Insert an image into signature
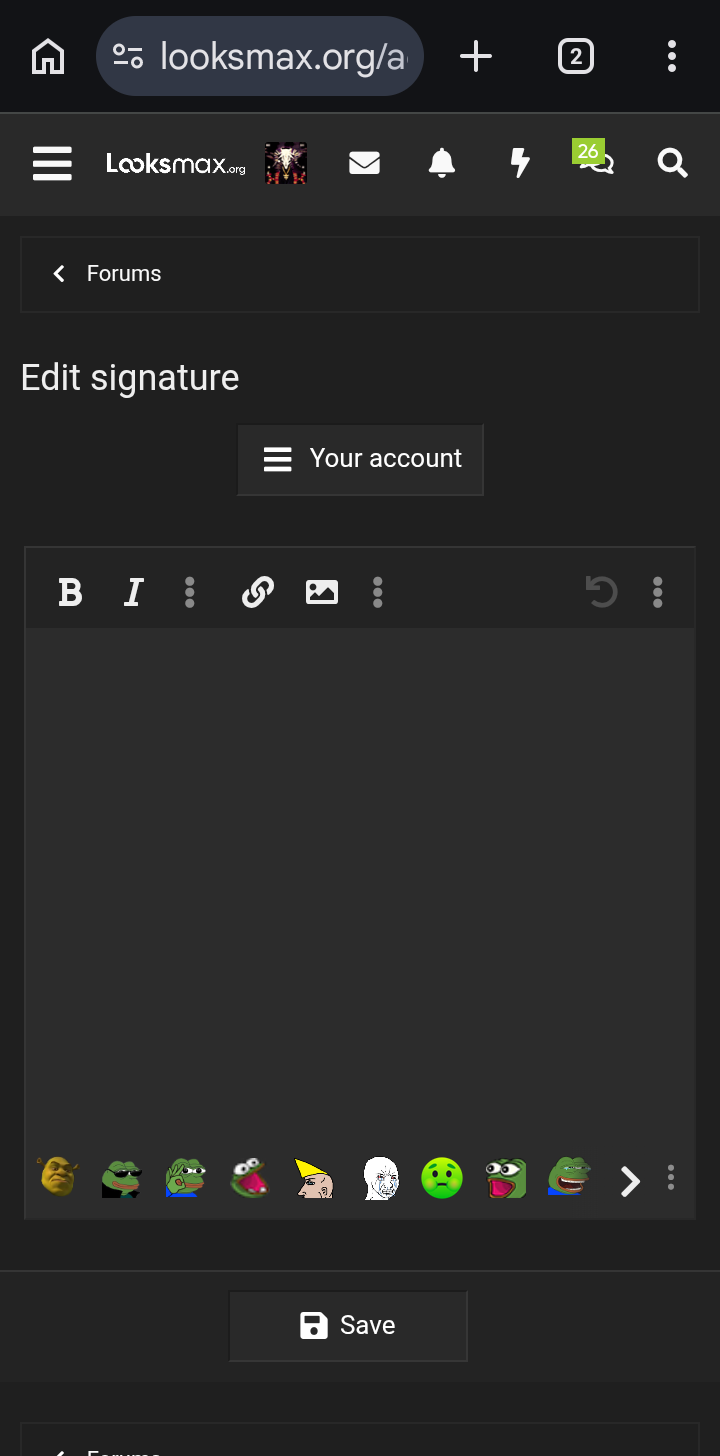This screenshot has width=720, height=1456. click(321, 593)
